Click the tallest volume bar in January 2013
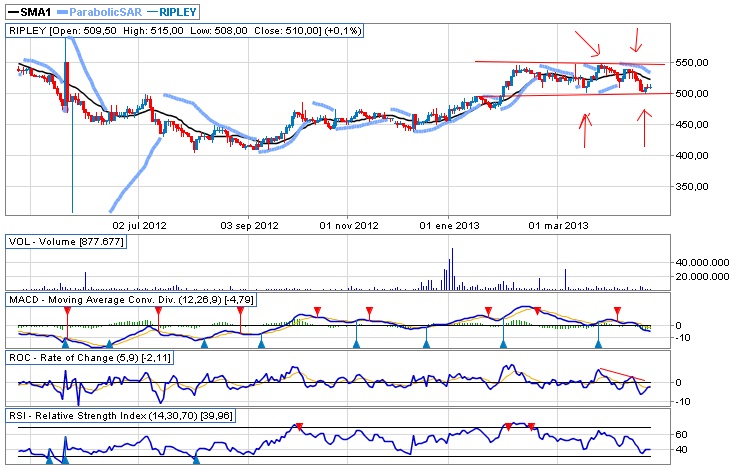This screenshot has height=470, width=745. pos(452,269)
